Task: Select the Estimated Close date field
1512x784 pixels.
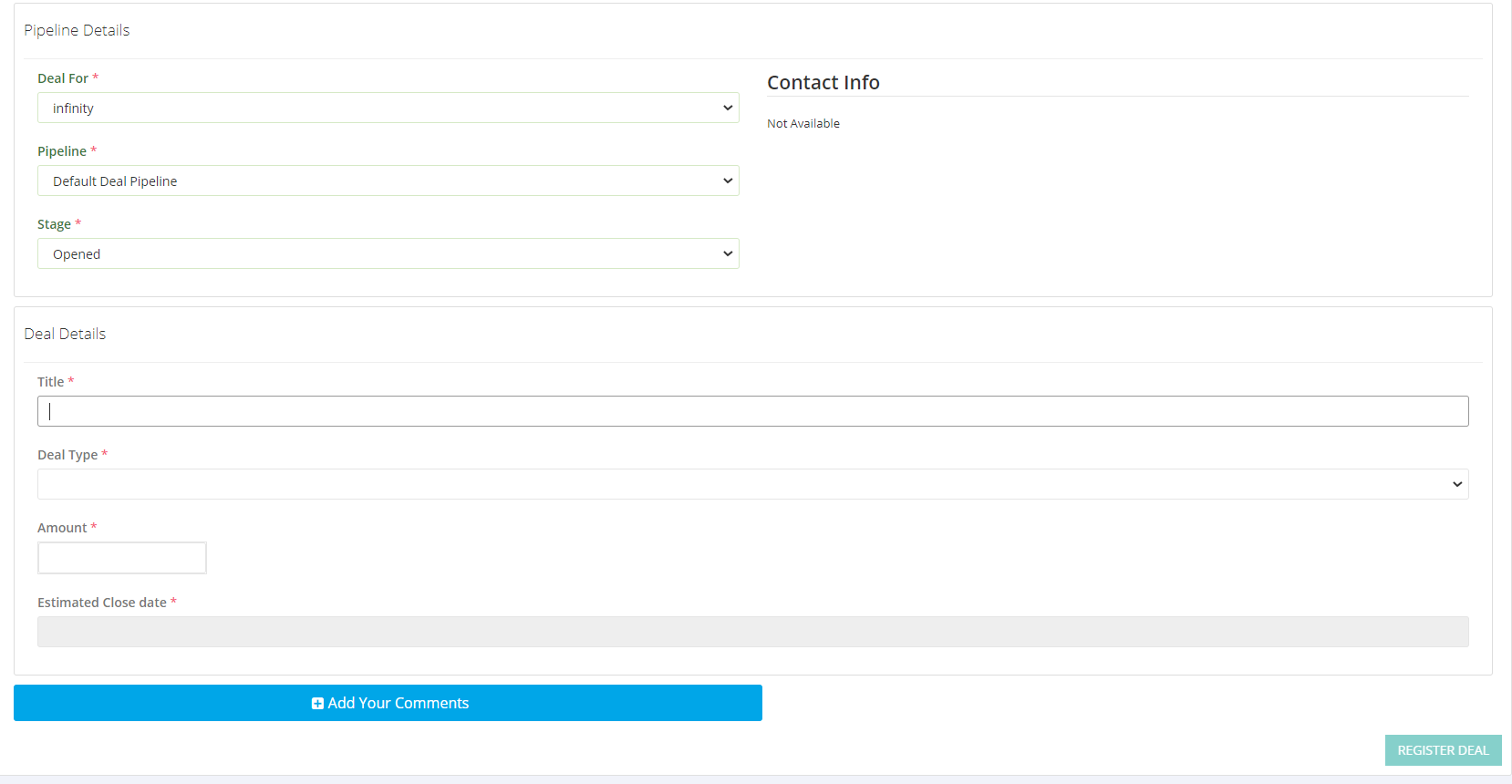Action: coord(752,632)
